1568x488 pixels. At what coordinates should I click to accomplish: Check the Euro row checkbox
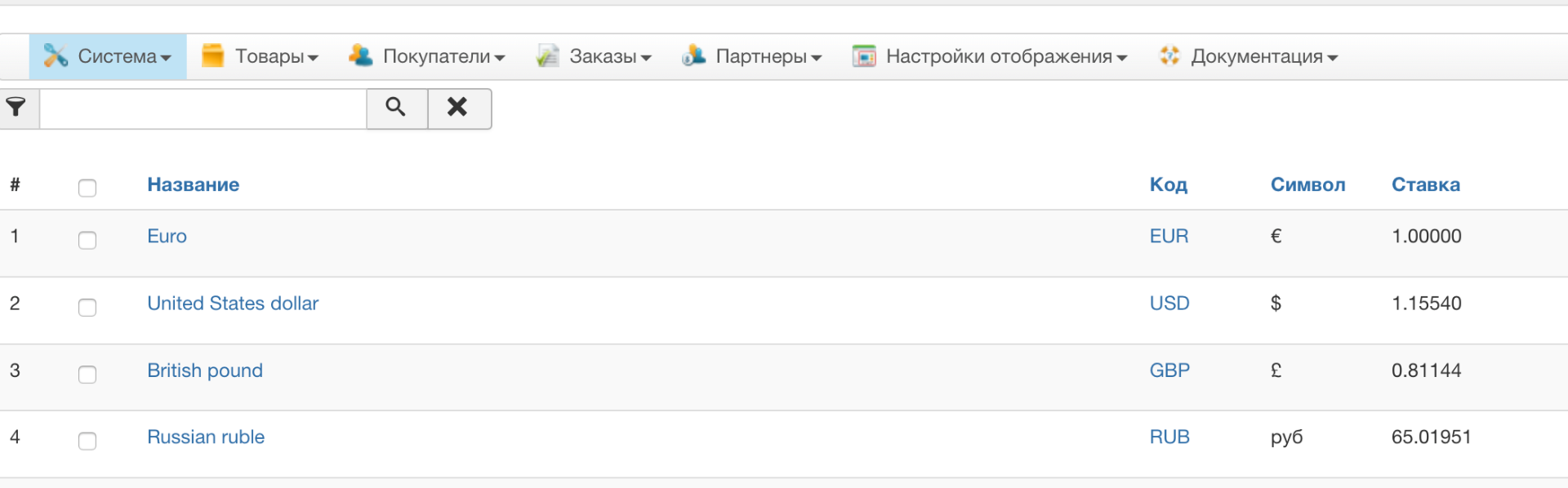(87, 240)
